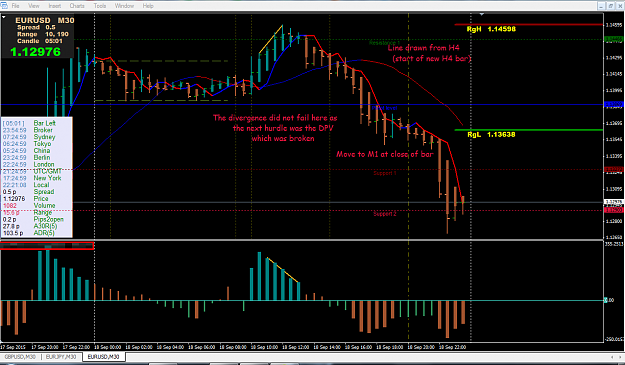Select the RgL 1.13638 label
The image size is (625, 365).
pyautogui.click(x=491, y=135)
